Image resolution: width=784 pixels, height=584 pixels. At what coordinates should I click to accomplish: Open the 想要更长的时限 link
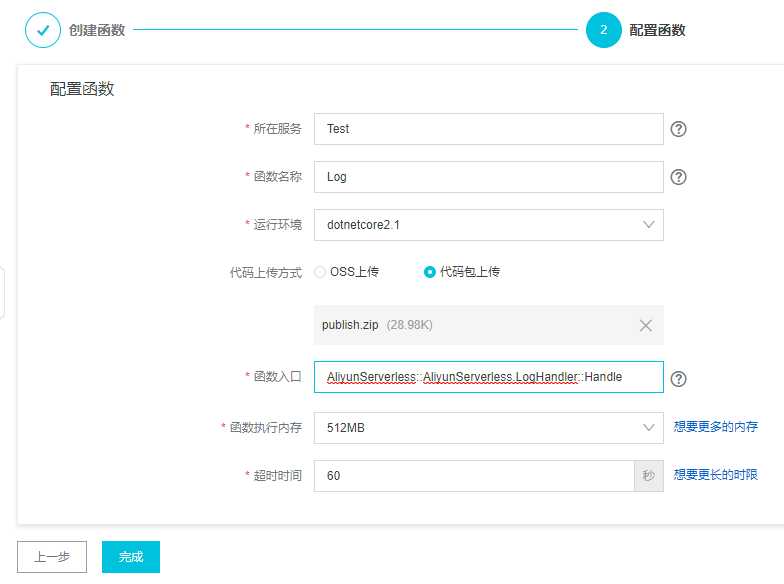coord(715,475)
